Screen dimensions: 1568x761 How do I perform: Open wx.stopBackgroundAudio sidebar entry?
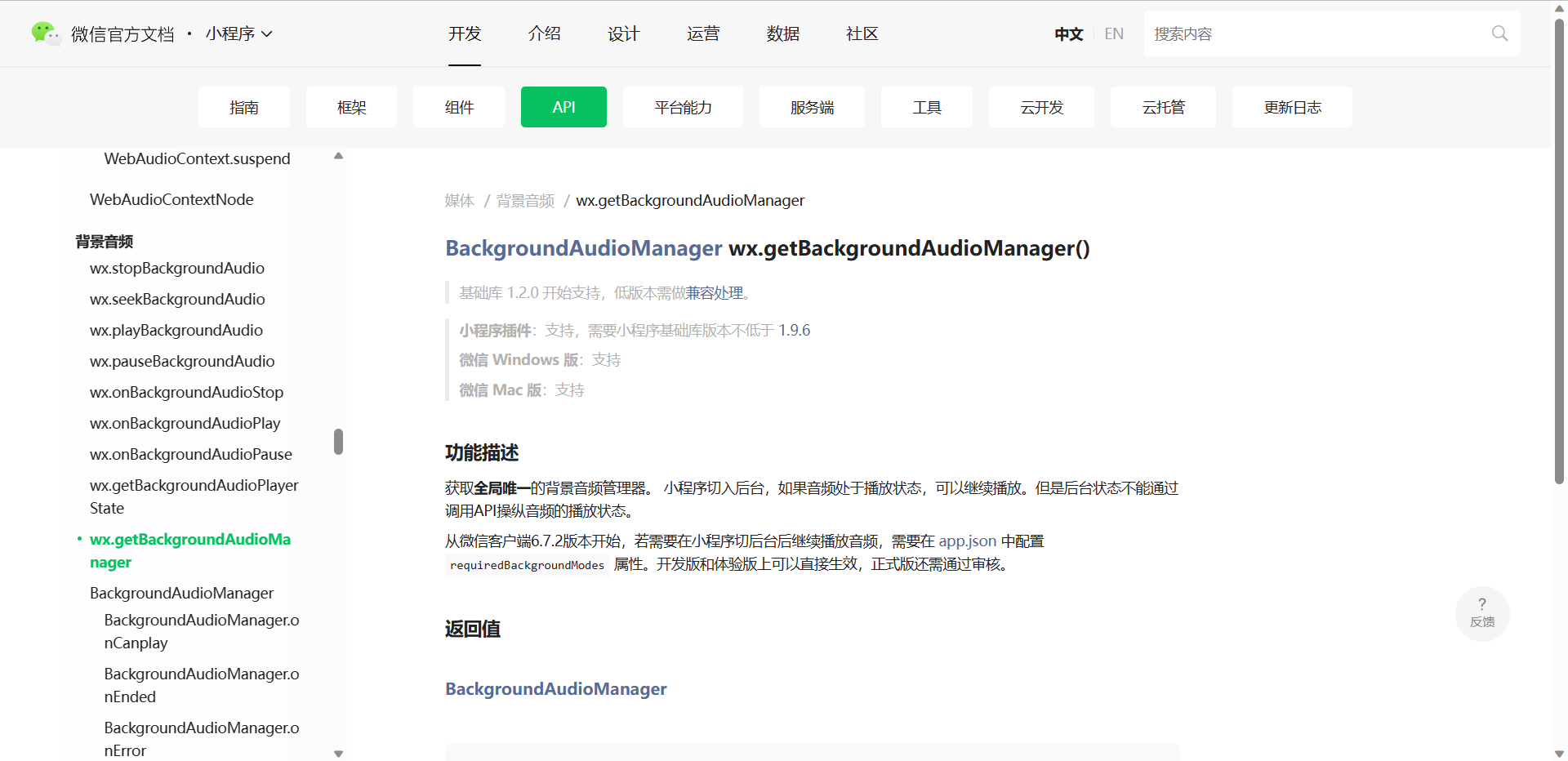(177, 268)
